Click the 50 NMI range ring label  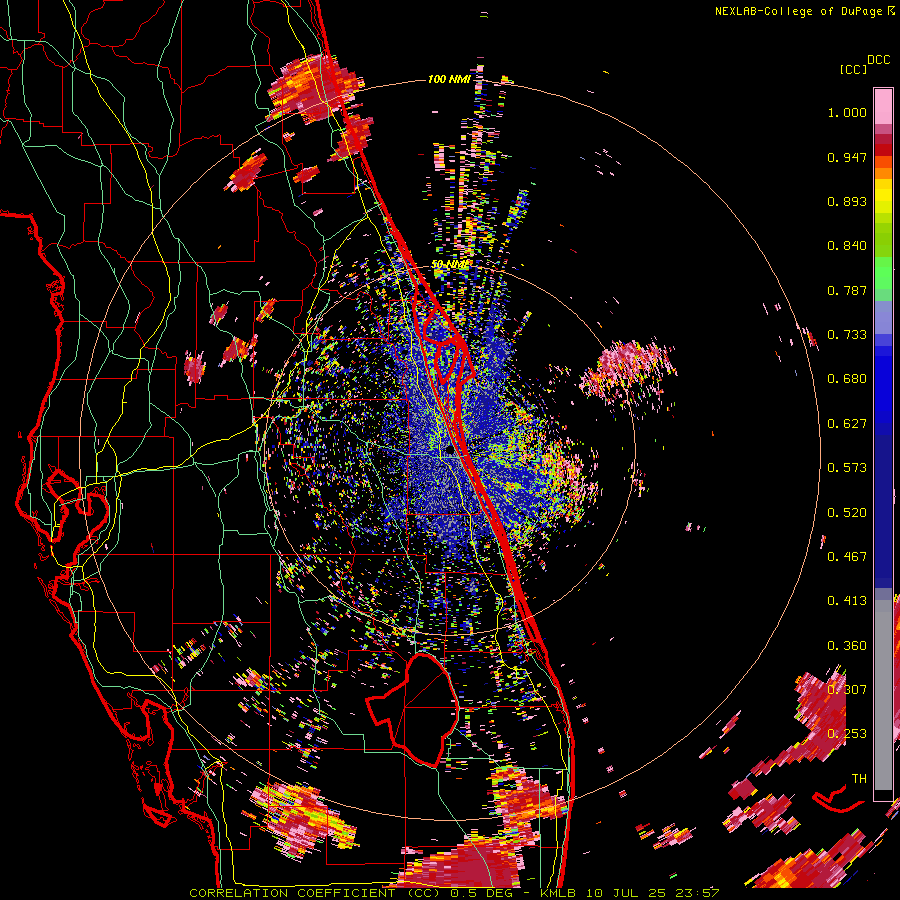coord(449,265)
